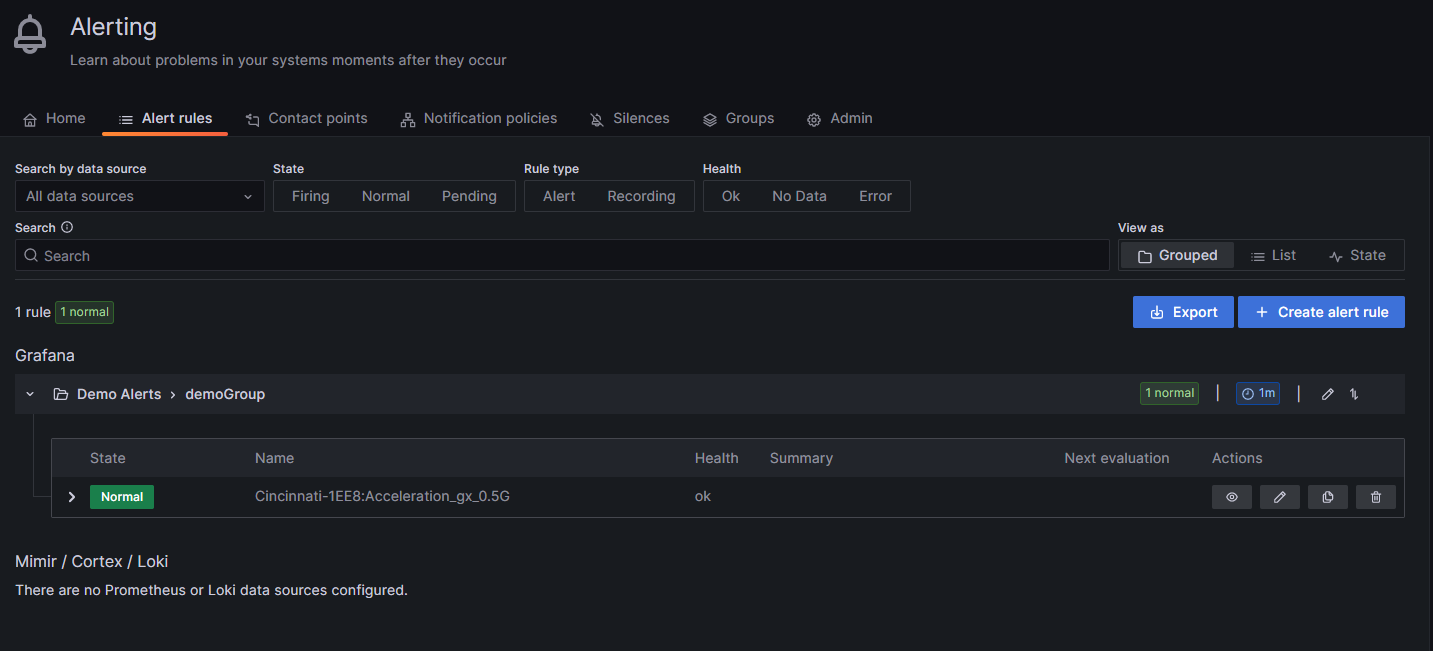View the Cincinnati alert rule (eye icon)
The height and width of the screenshot is (651, 1433).
[x=1232, y=497]
